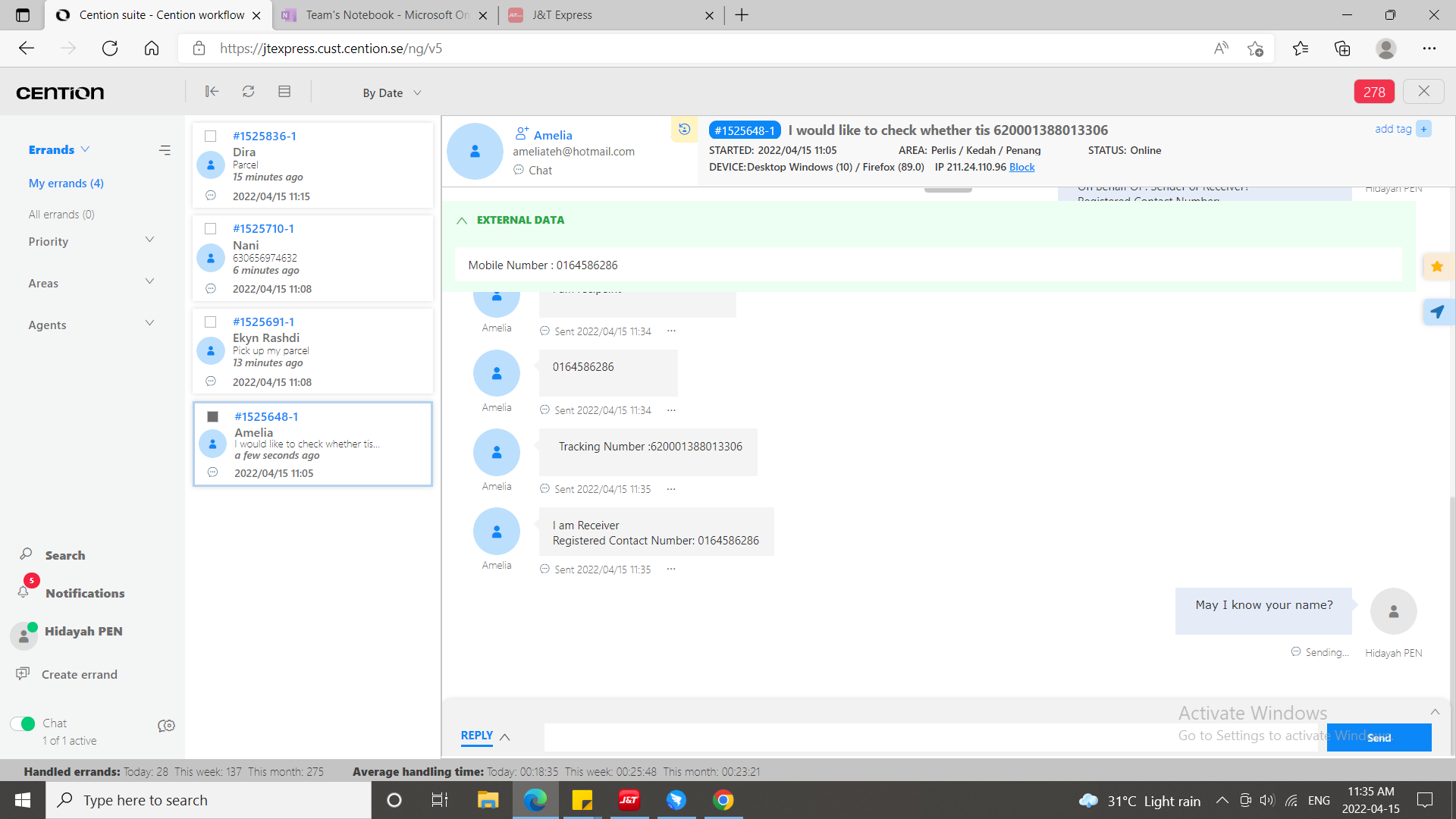Toggle the Chat availability switch
1456x819 pixels.
tap(23, 723)
